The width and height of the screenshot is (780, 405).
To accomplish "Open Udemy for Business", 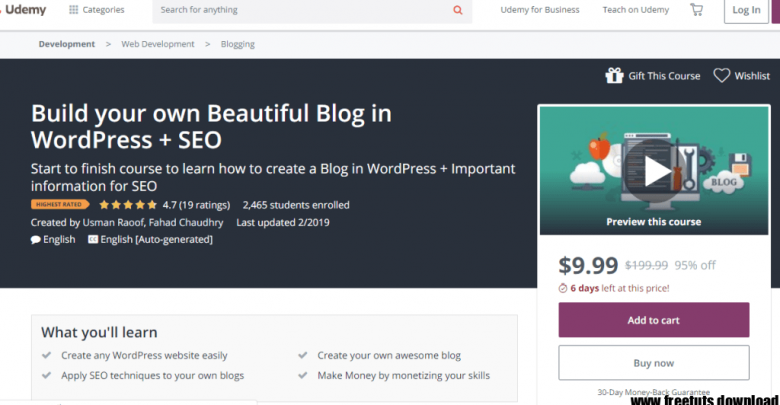I will click(540, 9).
